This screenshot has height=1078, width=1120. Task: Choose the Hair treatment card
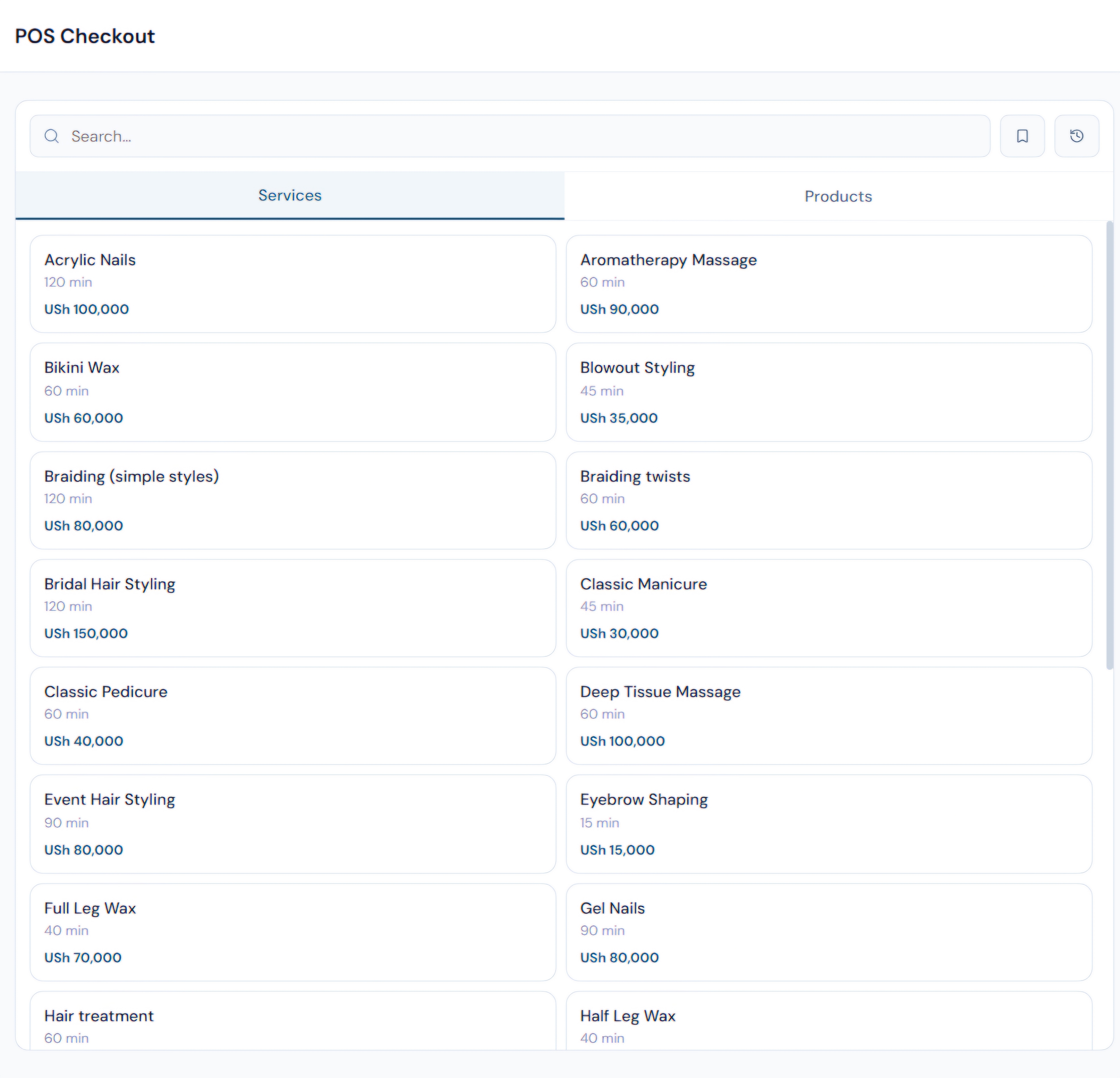click(292, 1020)
